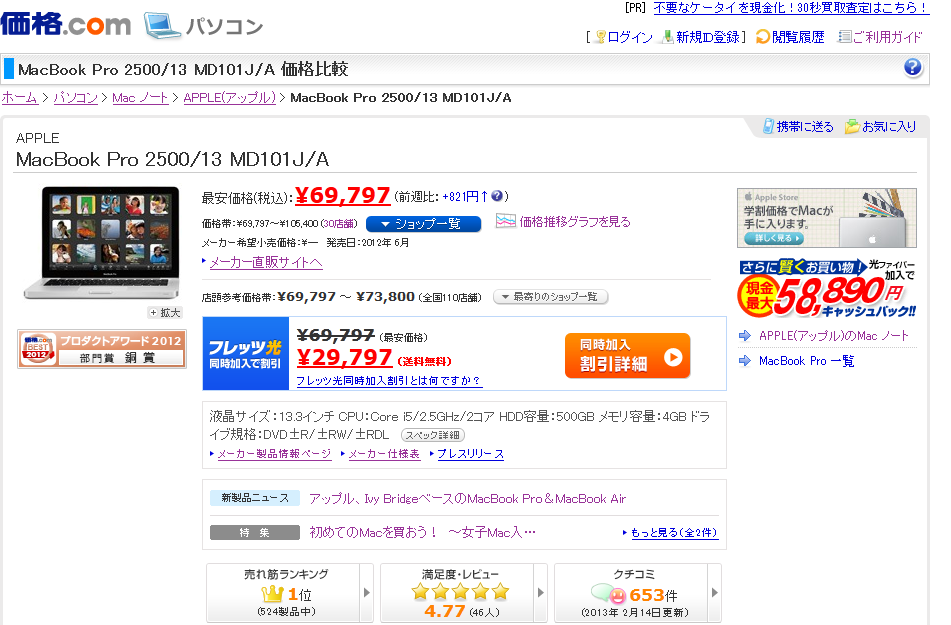The height and width of the screenshot is (625, 951).
Task: Add to お気に入り favorites
Action: click(889, 127)
